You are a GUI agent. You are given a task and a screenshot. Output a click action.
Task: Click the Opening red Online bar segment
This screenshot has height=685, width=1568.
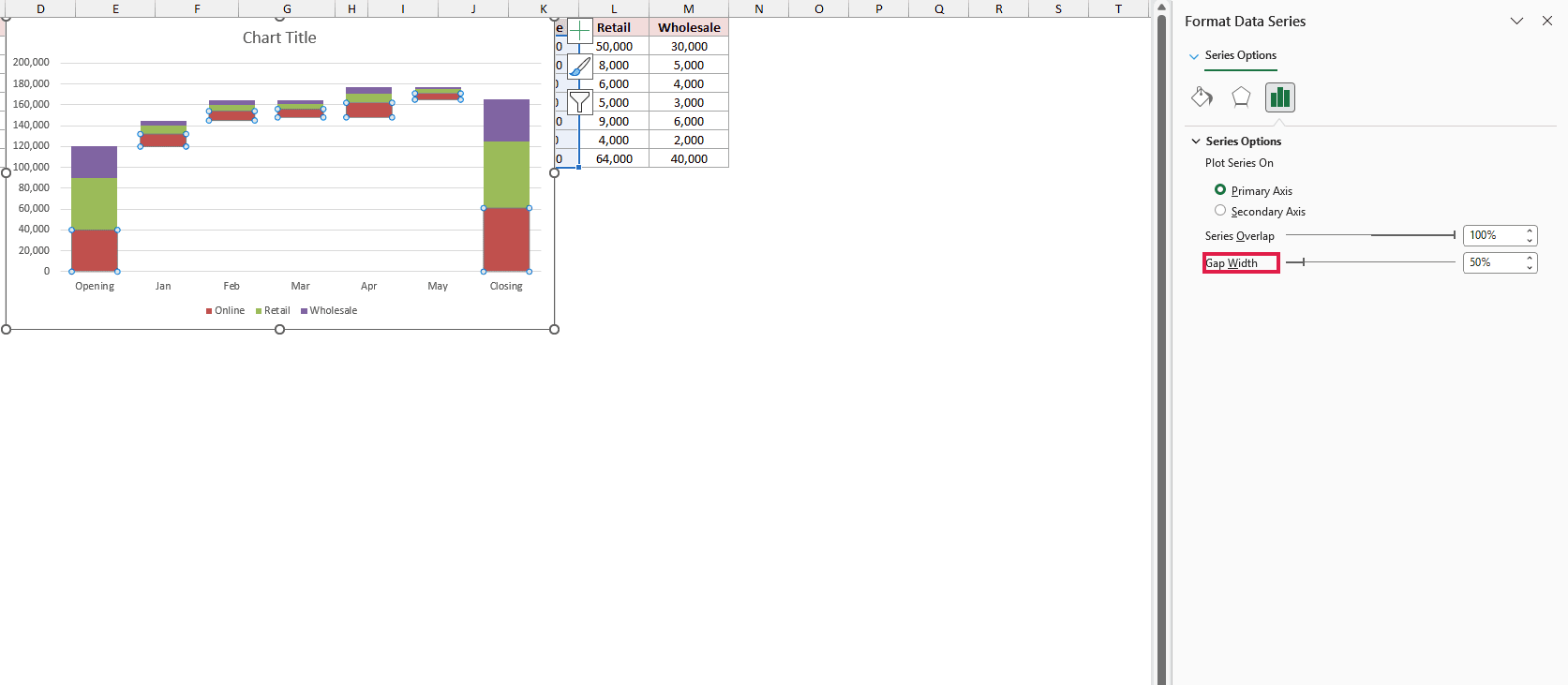(95, 250)
